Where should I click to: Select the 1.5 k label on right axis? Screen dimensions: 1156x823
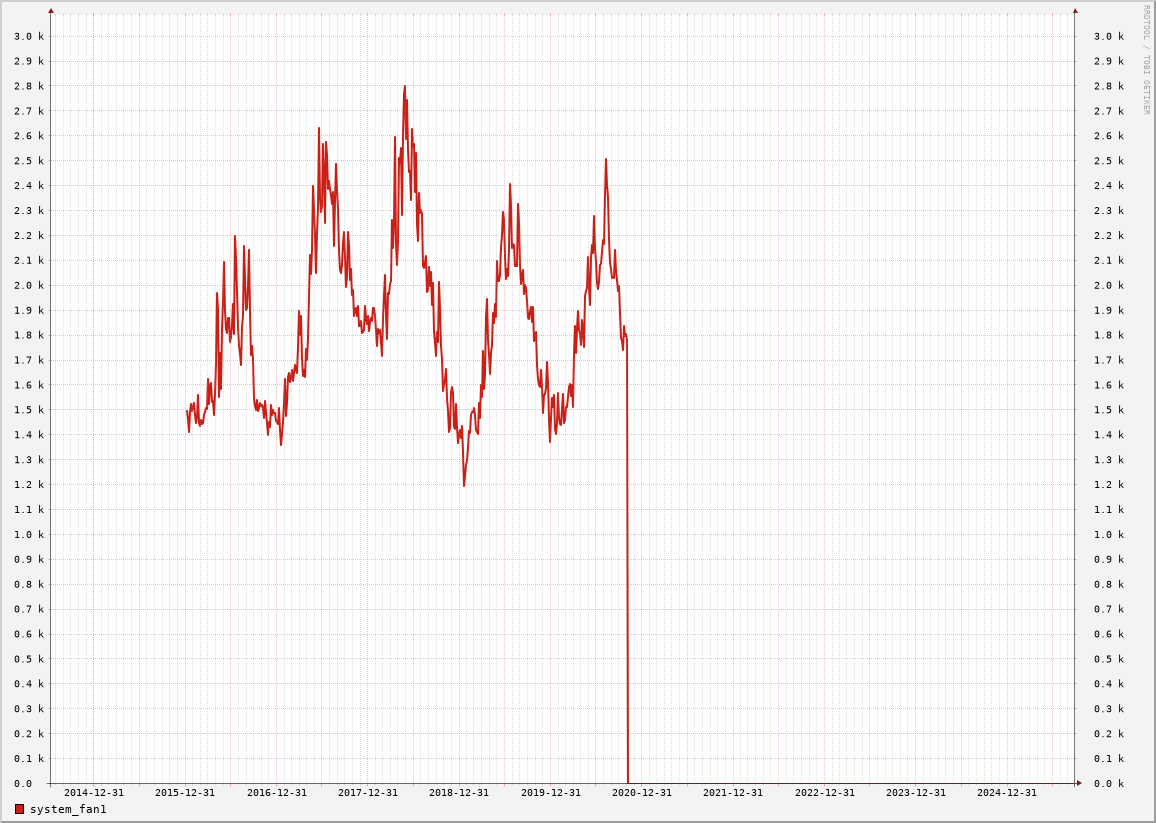tap(1109, 410)
